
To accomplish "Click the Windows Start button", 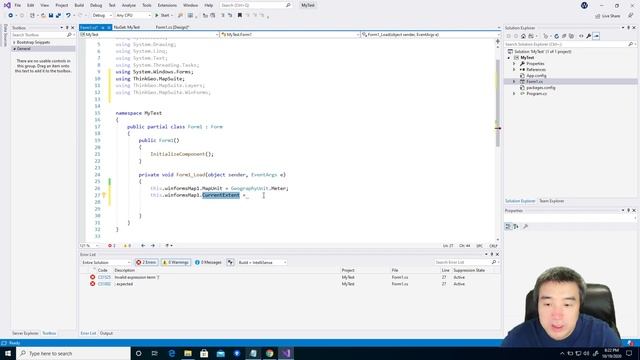I will 8,353.
